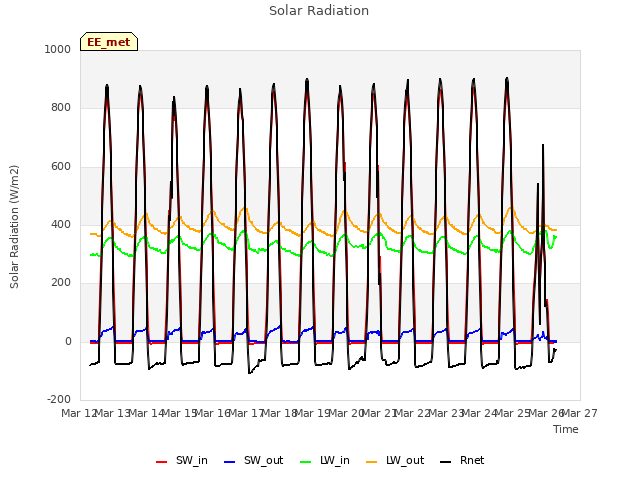
Task: Click the Mar 12 x-axis tick label
Action: click(x=79, y=413)
